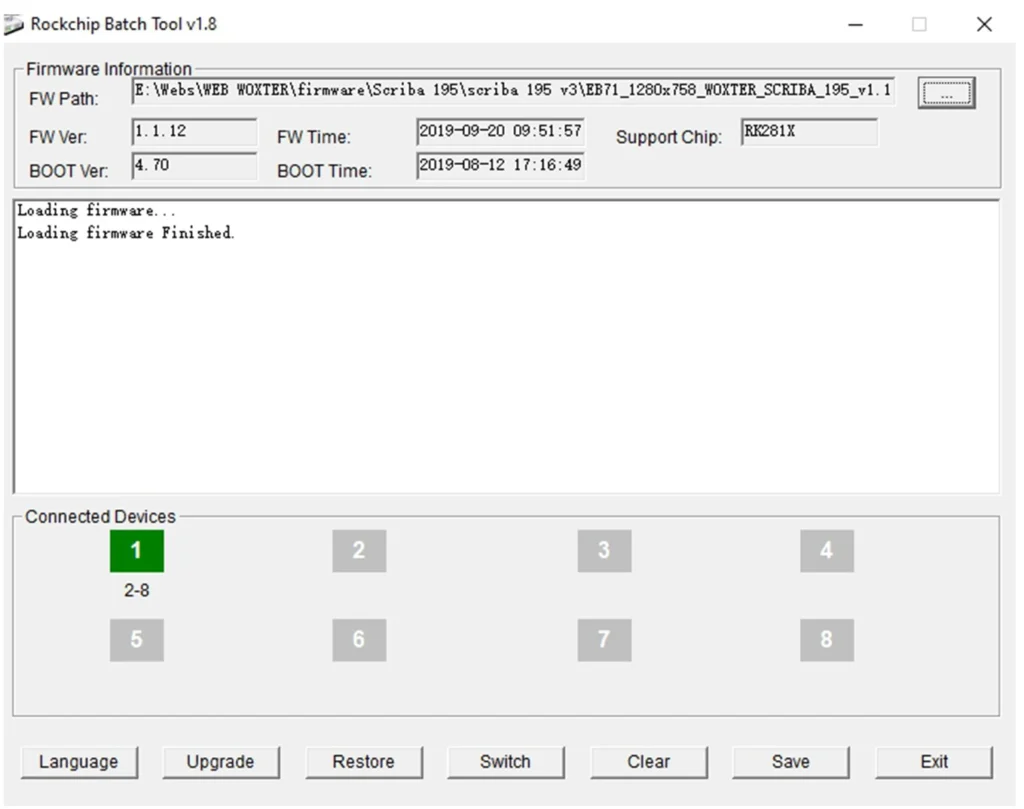The image size is (1024, 809).
Task: Select device slot 6
Action: tap(359, 640)
